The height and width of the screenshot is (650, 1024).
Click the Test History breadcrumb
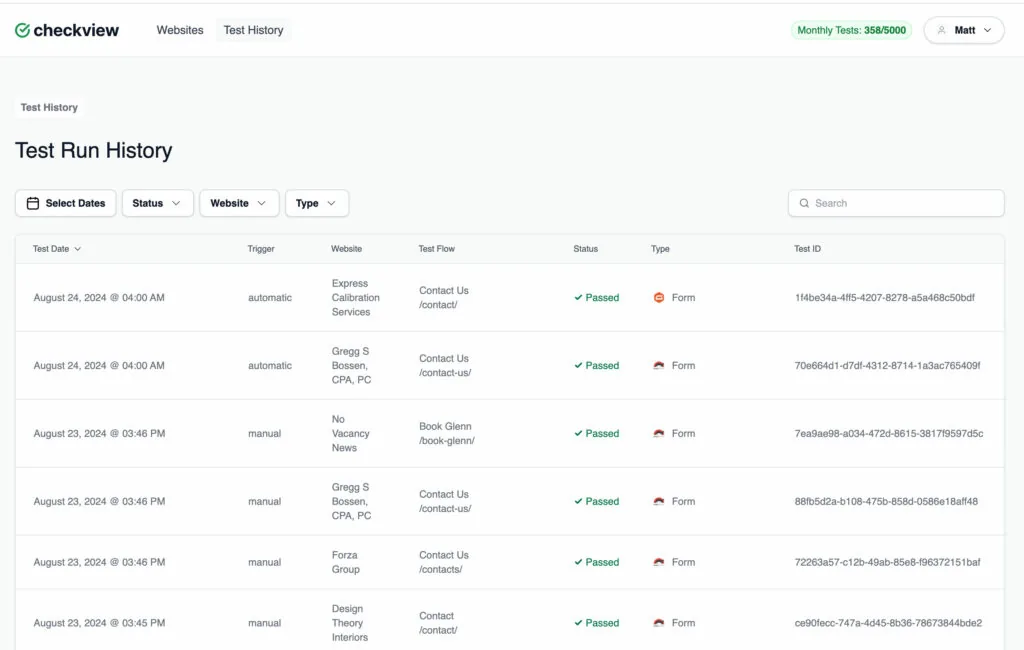point(49,107)
